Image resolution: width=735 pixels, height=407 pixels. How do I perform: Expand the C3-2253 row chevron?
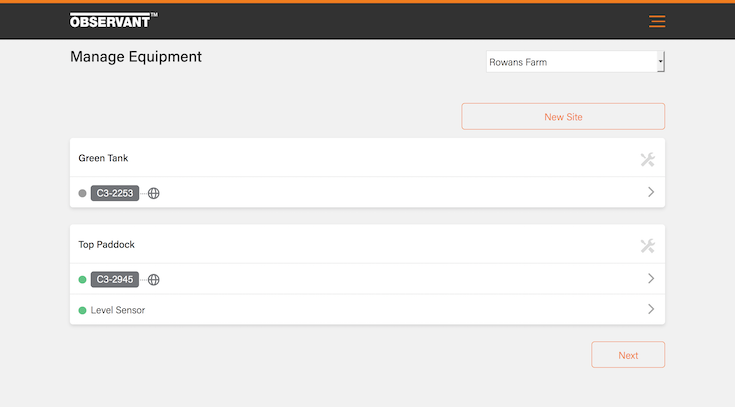tap(651, 192)
